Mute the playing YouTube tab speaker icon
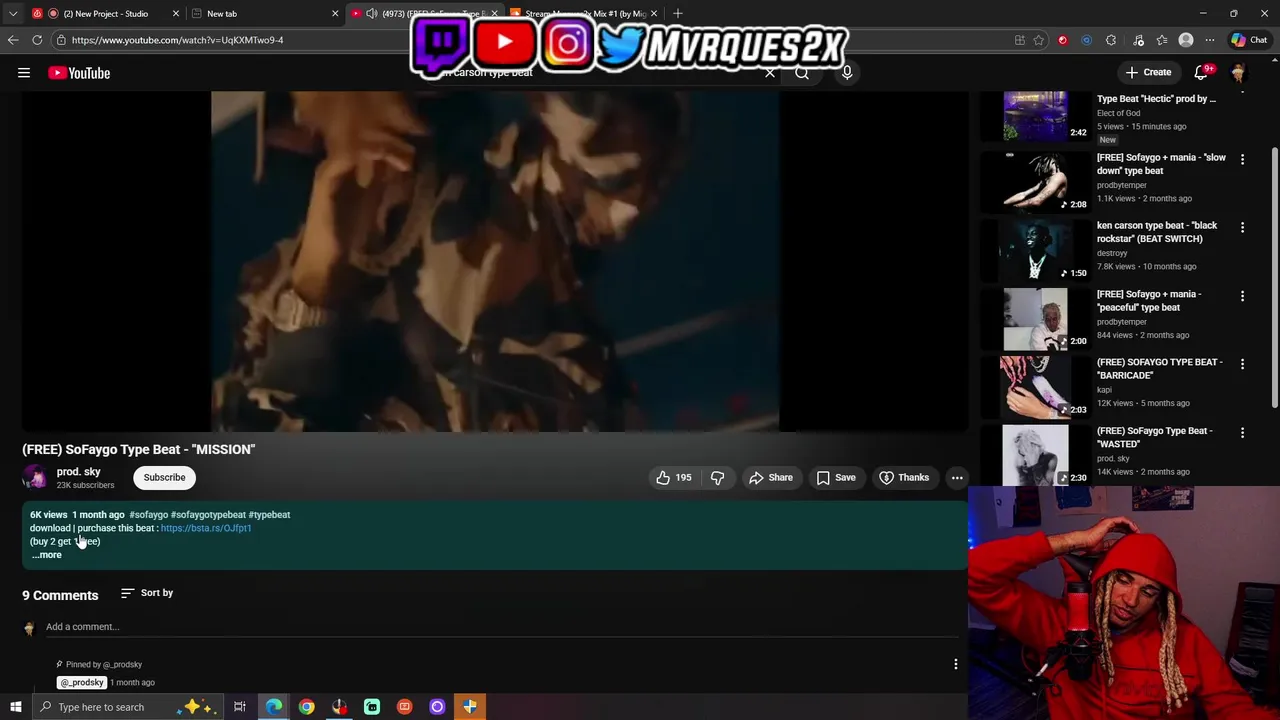 point(372,13)
